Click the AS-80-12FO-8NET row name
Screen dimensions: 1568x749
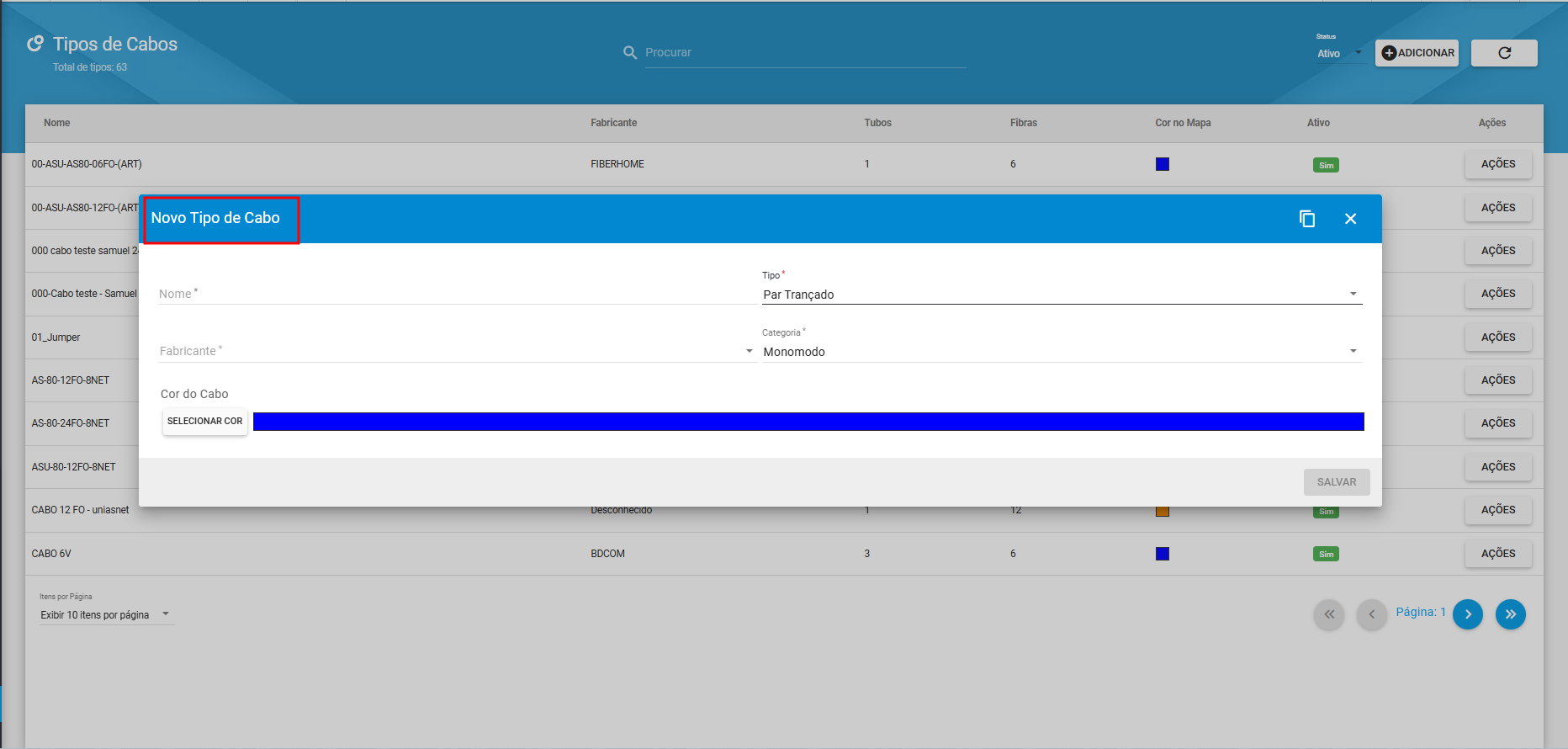[71, 380]
